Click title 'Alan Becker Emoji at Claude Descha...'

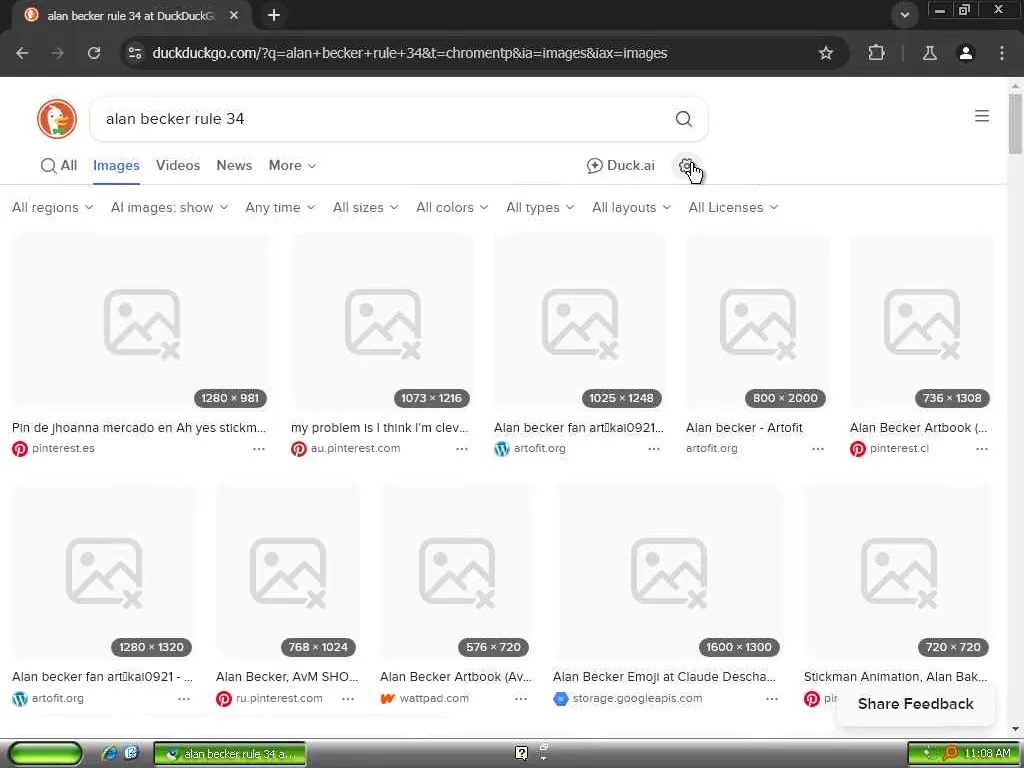click(x=664, y=677)
